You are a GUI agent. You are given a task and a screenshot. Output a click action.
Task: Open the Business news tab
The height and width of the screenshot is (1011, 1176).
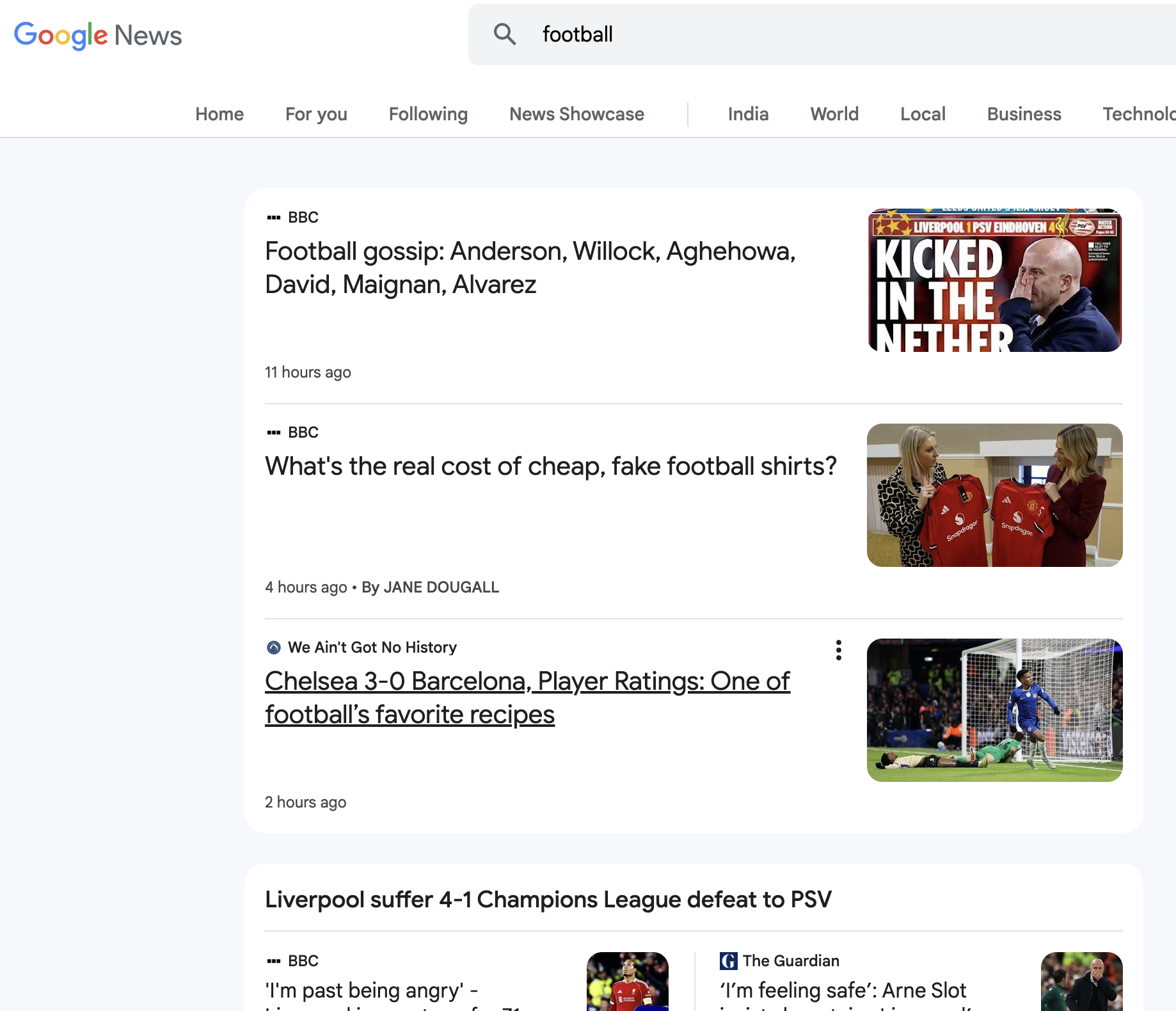point(1024,114)
